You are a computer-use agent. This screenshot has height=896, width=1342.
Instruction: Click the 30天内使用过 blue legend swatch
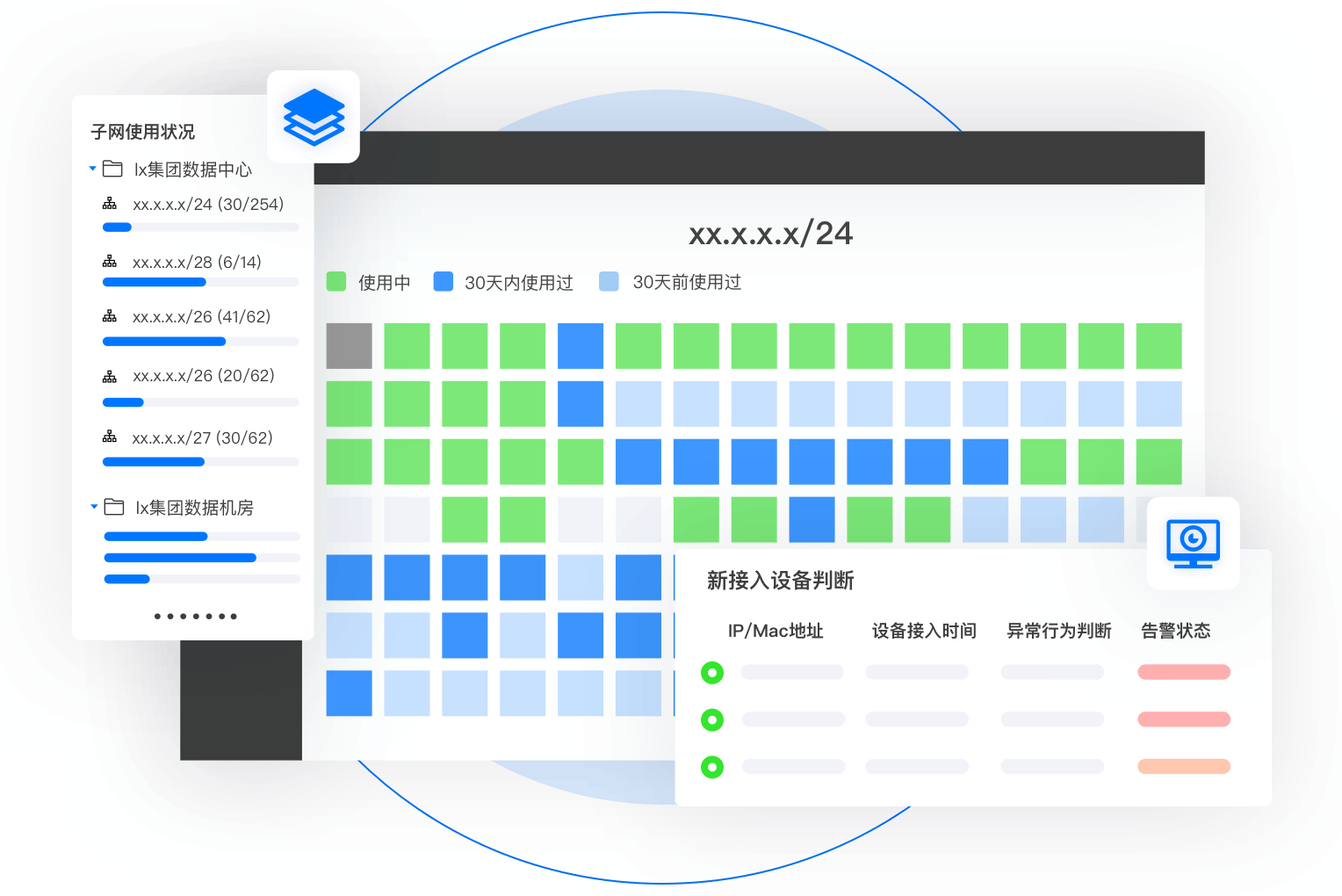444,282
